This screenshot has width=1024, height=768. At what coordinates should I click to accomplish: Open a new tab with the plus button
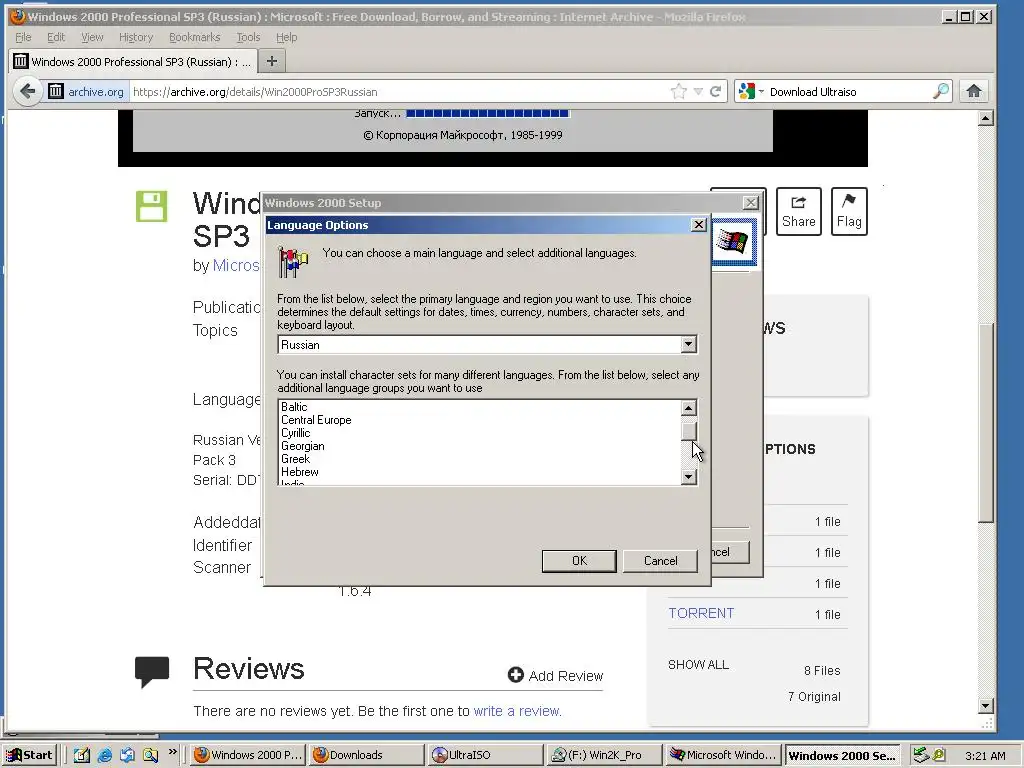(x=272, y=61)
